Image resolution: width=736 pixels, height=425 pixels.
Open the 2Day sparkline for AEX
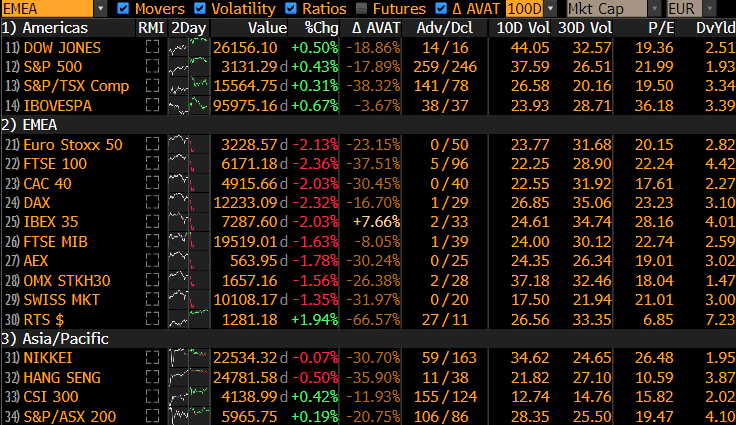click(x=189, y=261)
